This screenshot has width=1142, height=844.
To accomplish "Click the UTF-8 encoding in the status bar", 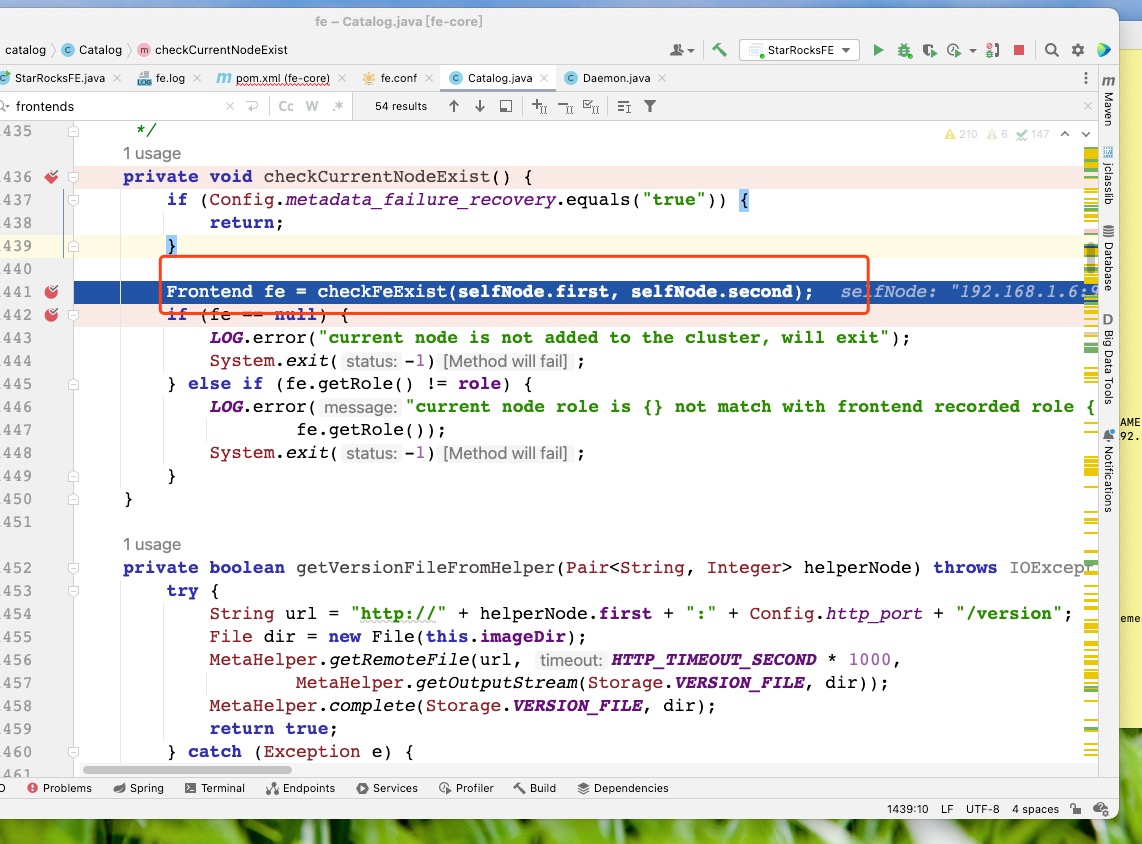I will pos(982,809).
